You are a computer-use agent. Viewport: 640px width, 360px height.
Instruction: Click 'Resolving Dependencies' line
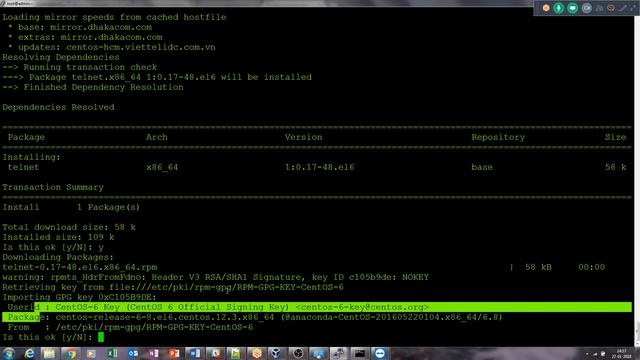[x=61, y=57]
